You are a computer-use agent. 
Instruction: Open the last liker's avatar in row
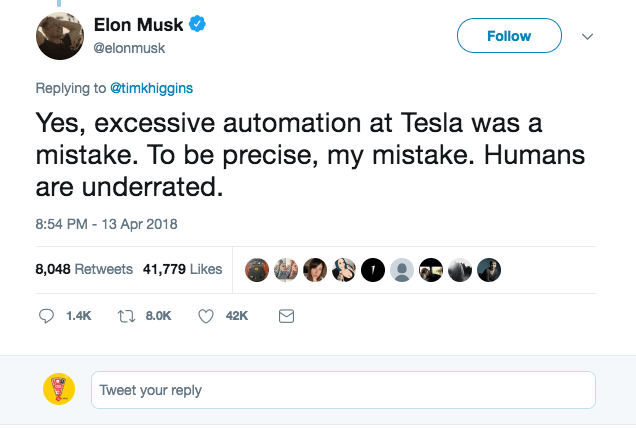click(489, 269)
